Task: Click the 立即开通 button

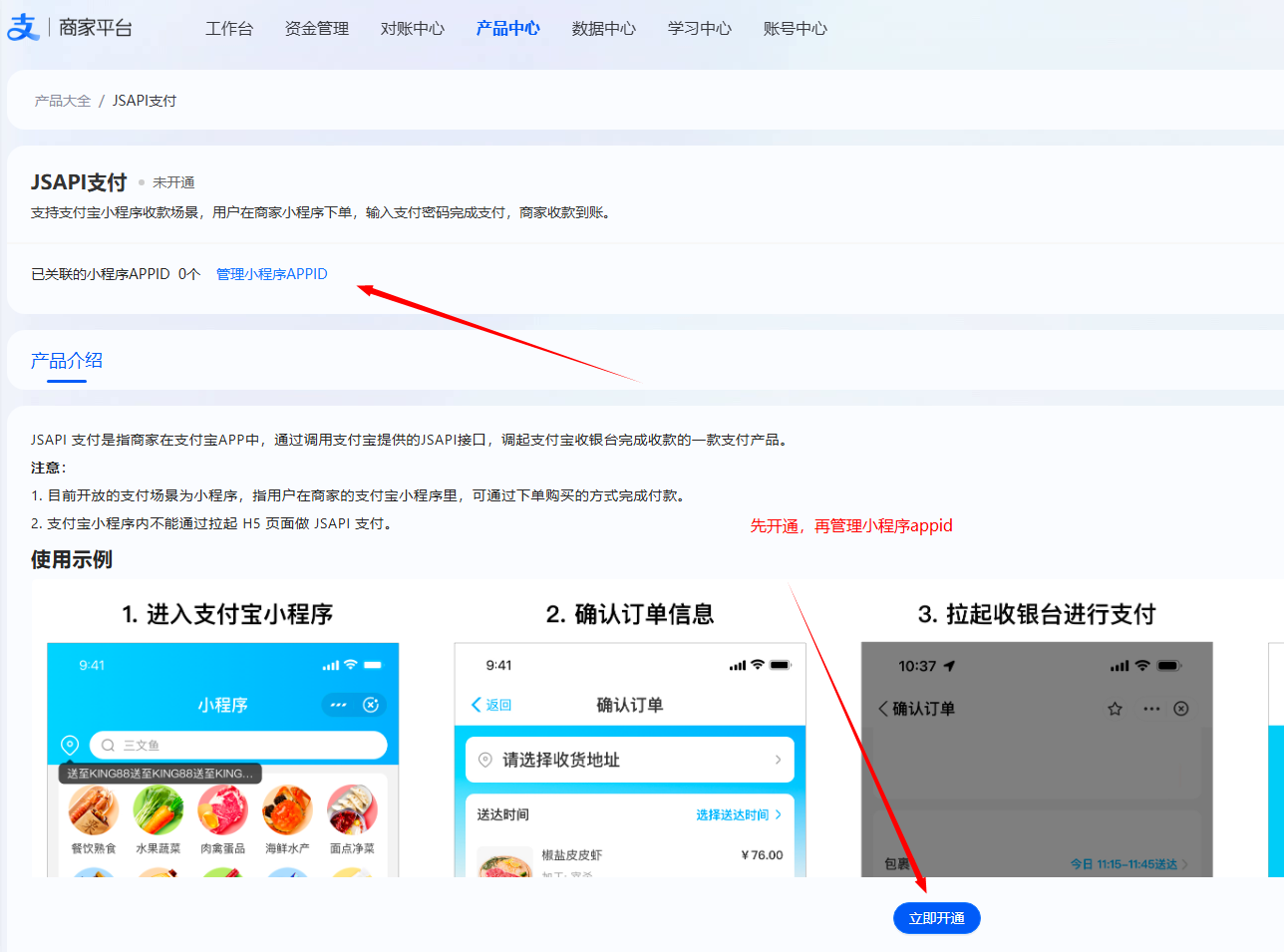Action: [937, 918]
